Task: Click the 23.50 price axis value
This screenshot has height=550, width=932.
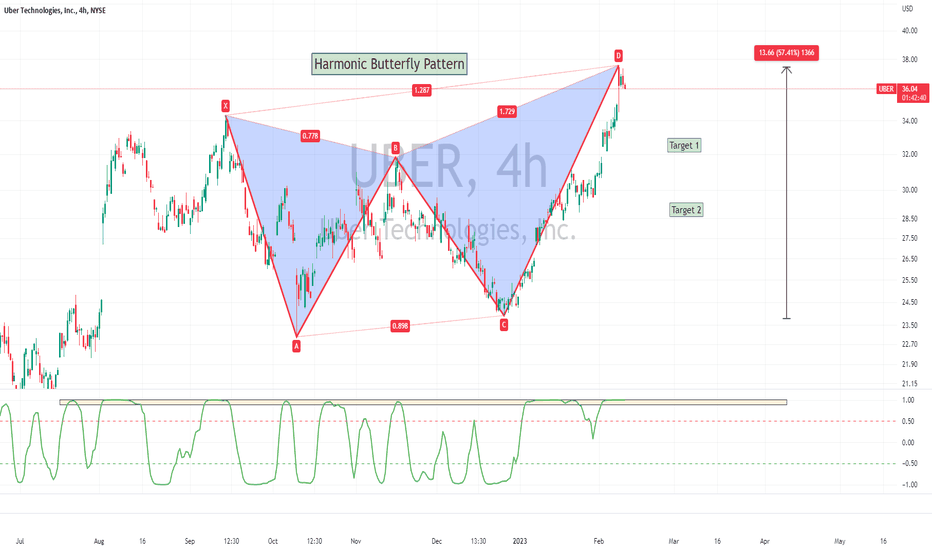Action: point(909,325)
